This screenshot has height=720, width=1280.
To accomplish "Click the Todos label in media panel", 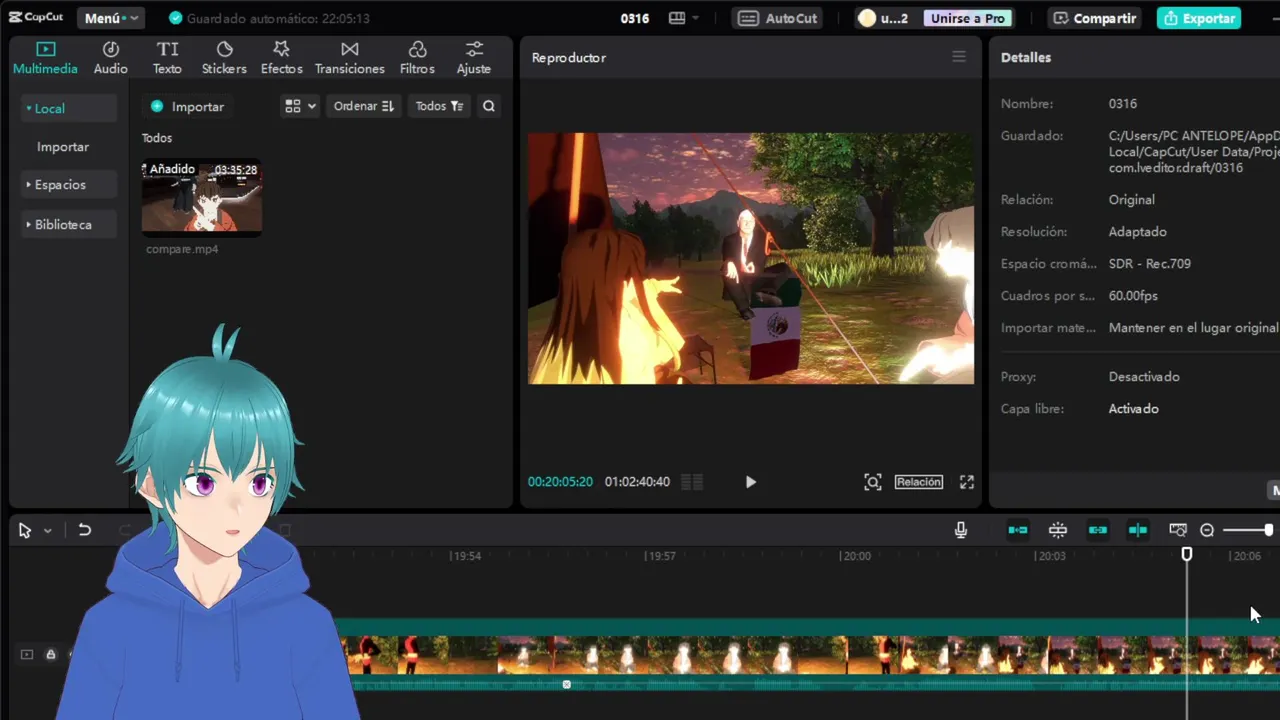I will [157, 138].
